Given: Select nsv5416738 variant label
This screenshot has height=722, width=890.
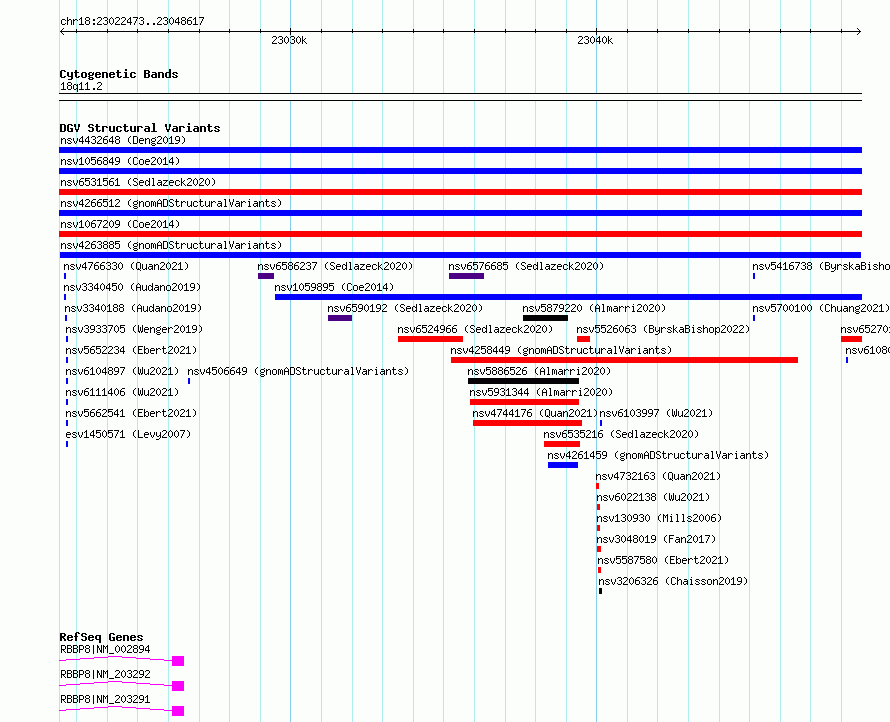Looking at the screenshot, I should [x=821, y=266].
